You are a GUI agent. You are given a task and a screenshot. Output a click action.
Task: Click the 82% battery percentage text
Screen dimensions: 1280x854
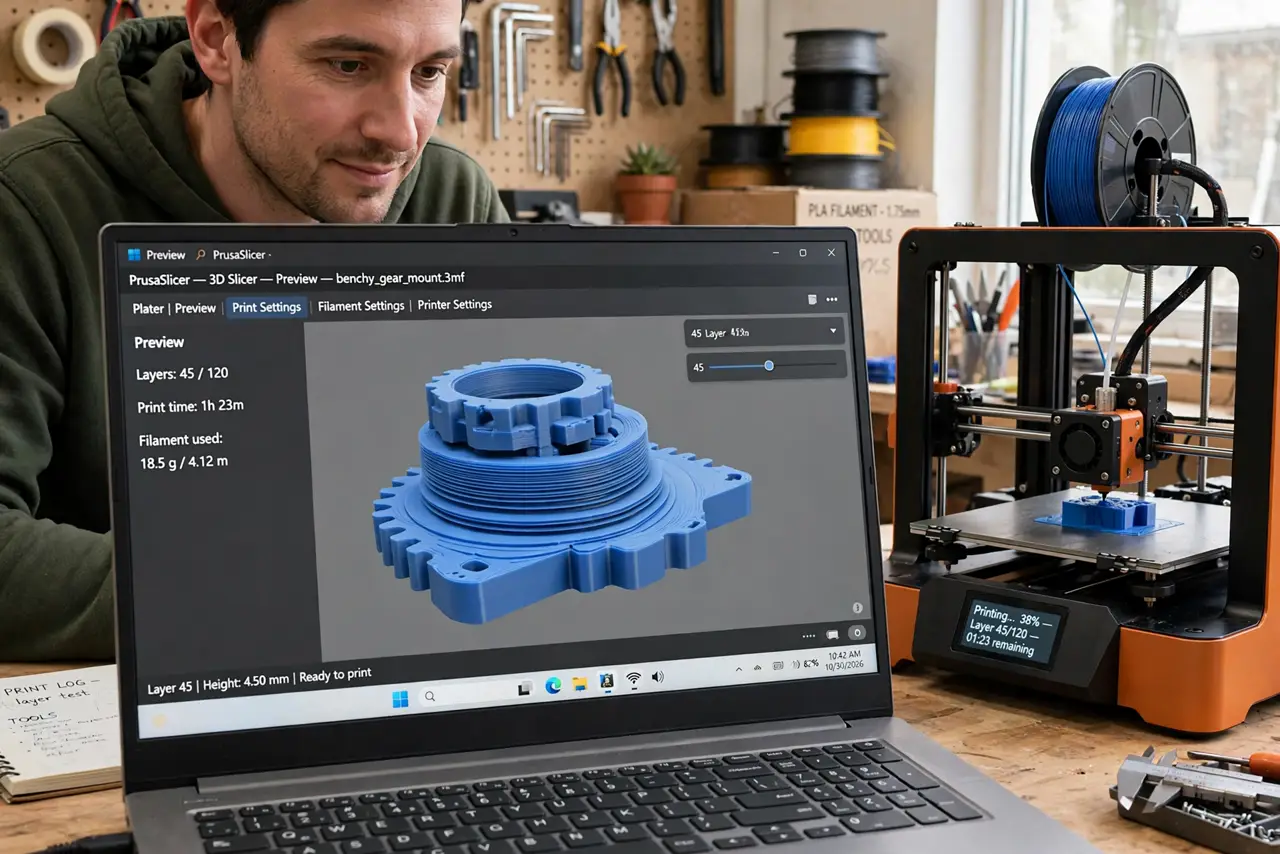[x=812, y=662]
